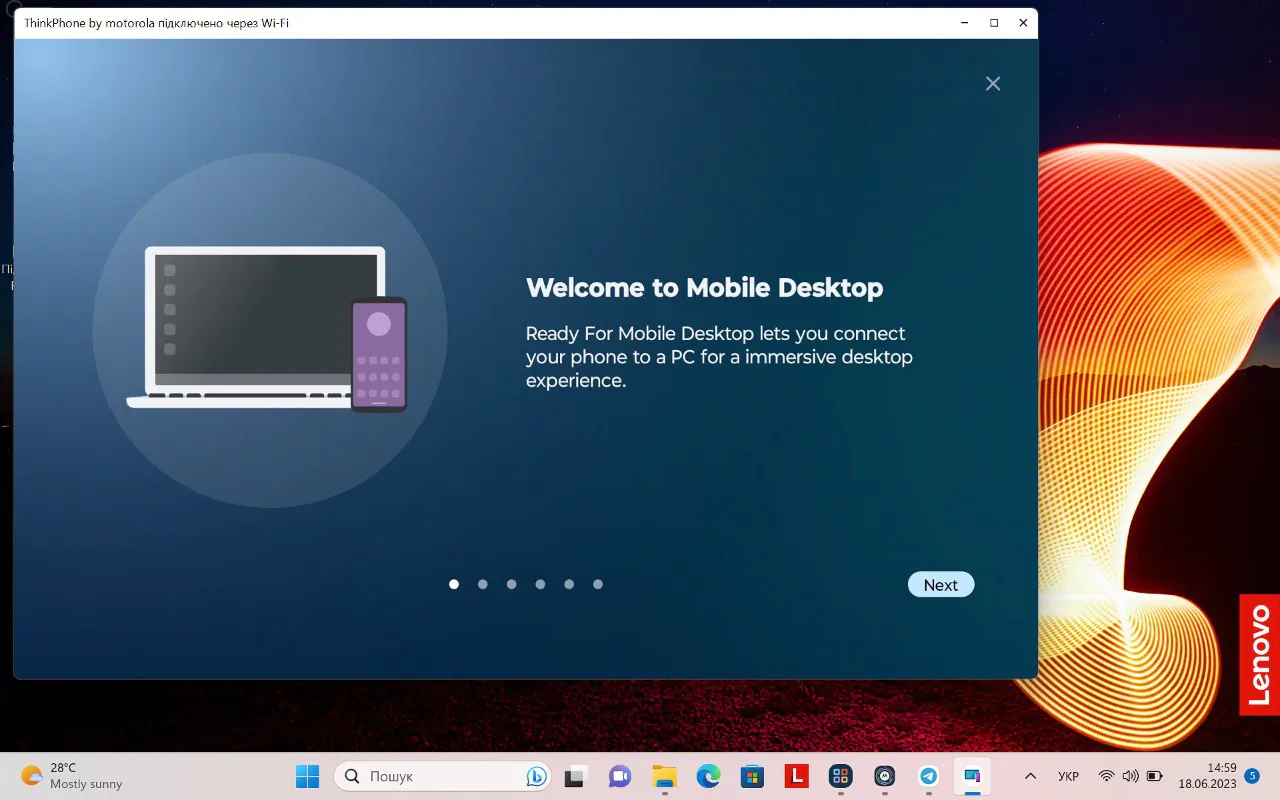Expand the hidden system tray icons chevron
This screenshot has height=800, width=1280.
[x=1030, y=776]
